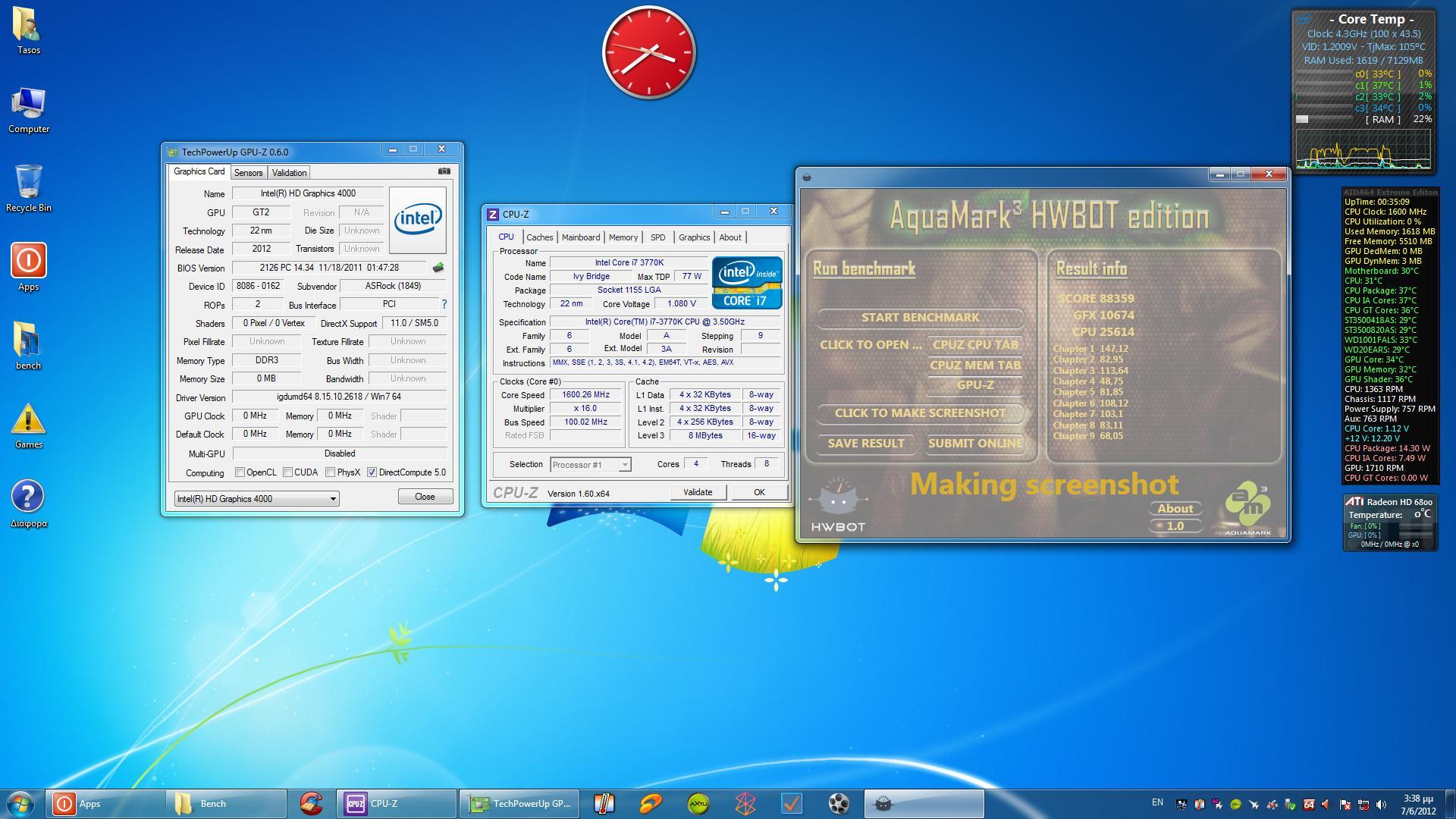Viewport: 1456px width, 819px height.
Task: Click the volume speaker tray icon
Action: (x=1382, y=804)
